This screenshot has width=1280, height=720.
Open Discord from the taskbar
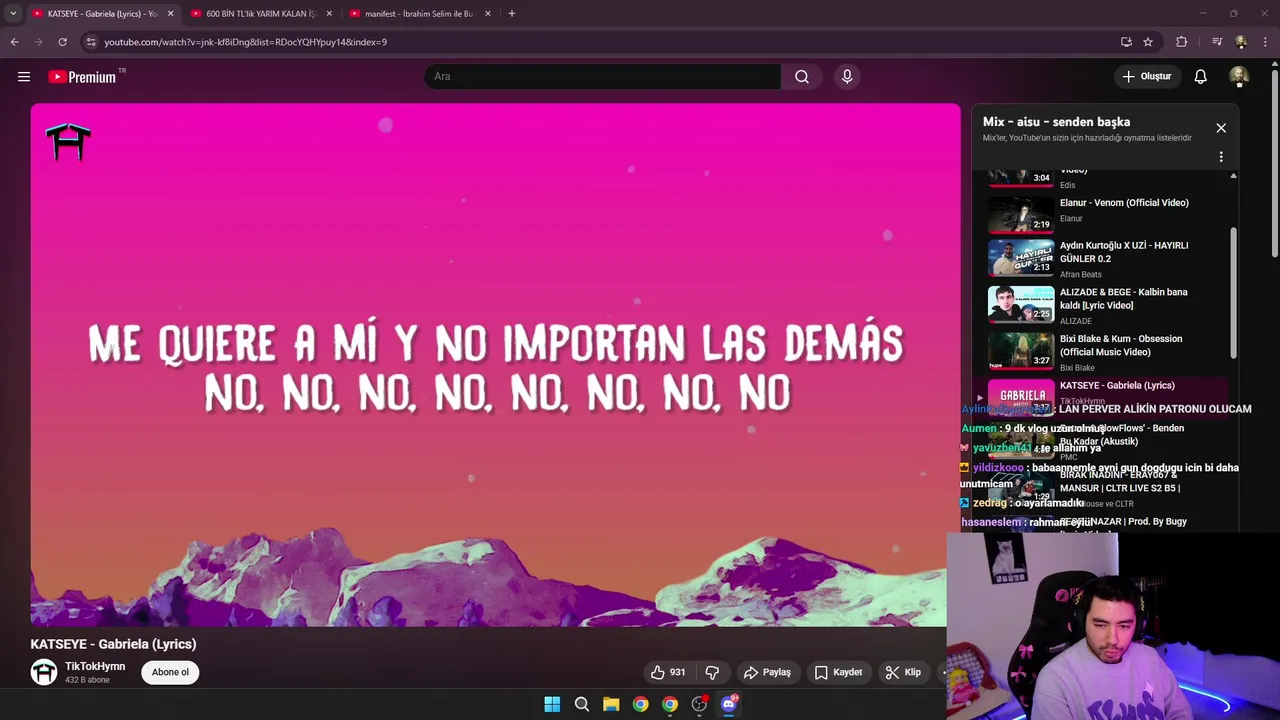point(729,704)
